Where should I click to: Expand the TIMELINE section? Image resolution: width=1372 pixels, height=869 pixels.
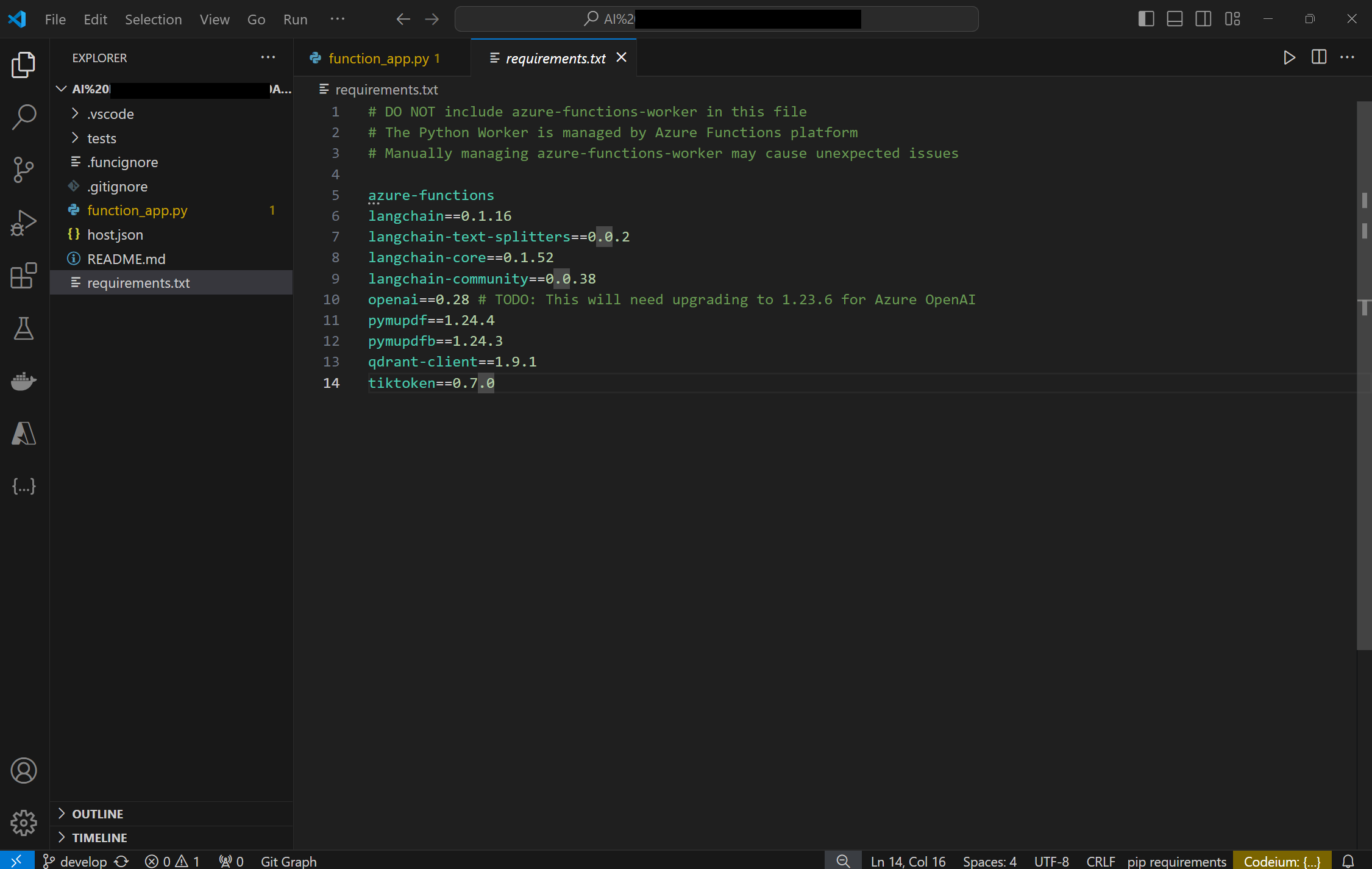click(x=171, y=838)
